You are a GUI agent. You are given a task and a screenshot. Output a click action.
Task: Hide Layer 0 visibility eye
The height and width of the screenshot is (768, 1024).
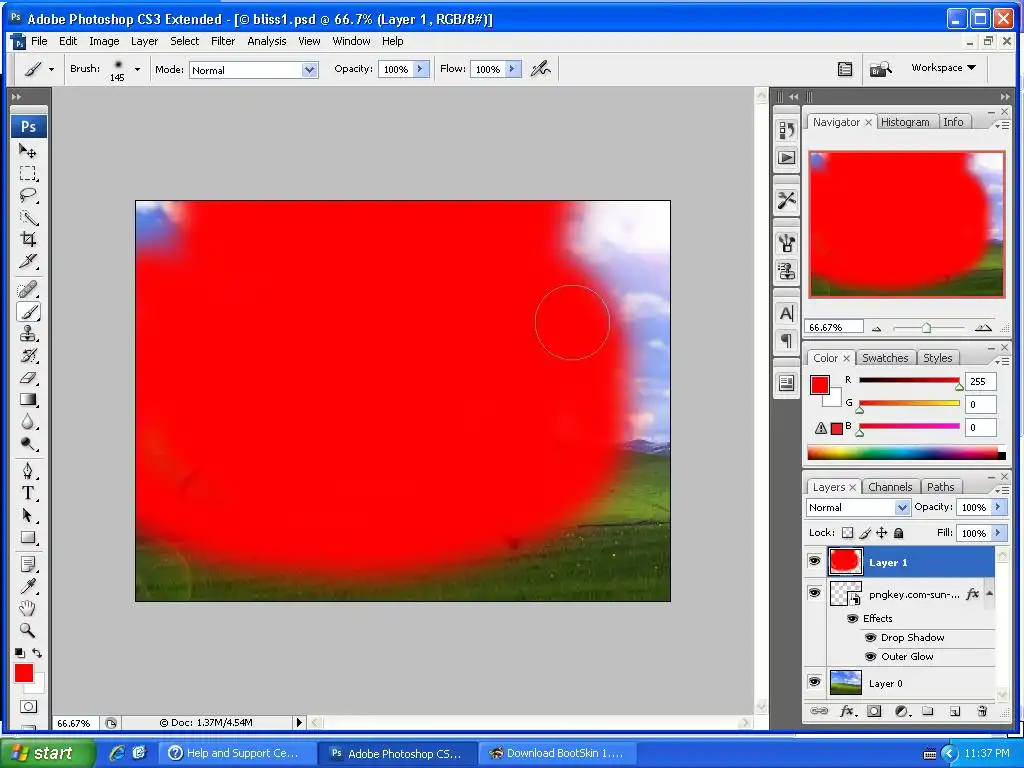[814, 682]
